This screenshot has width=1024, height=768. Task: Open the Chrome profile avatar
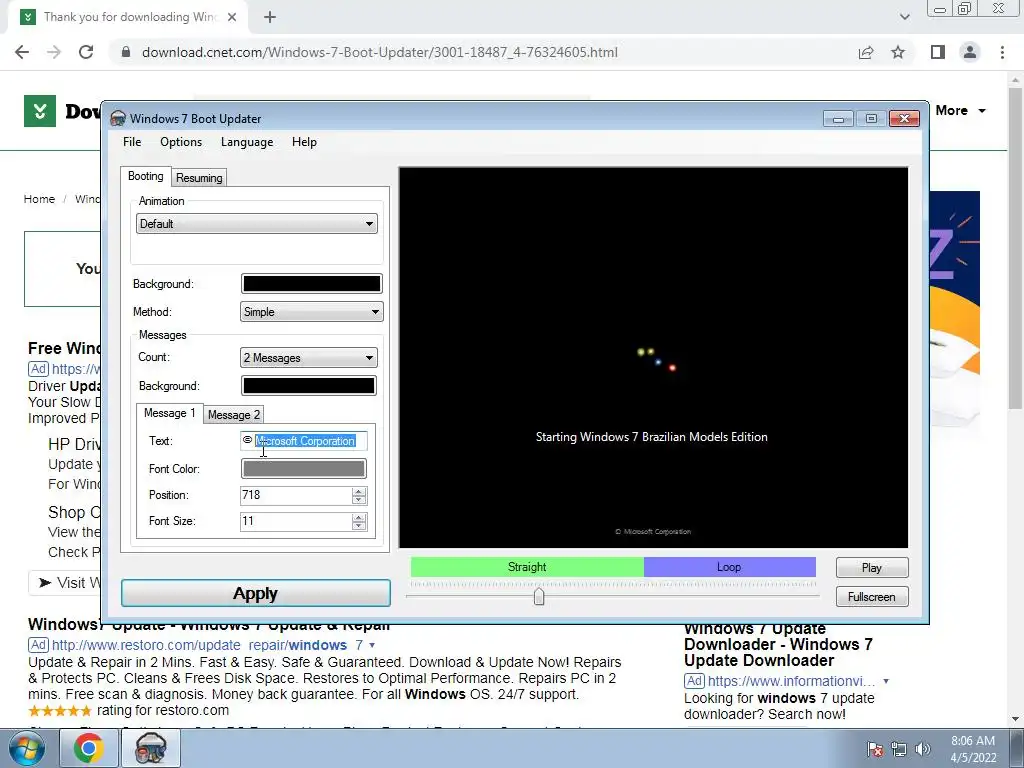[970, 52]
